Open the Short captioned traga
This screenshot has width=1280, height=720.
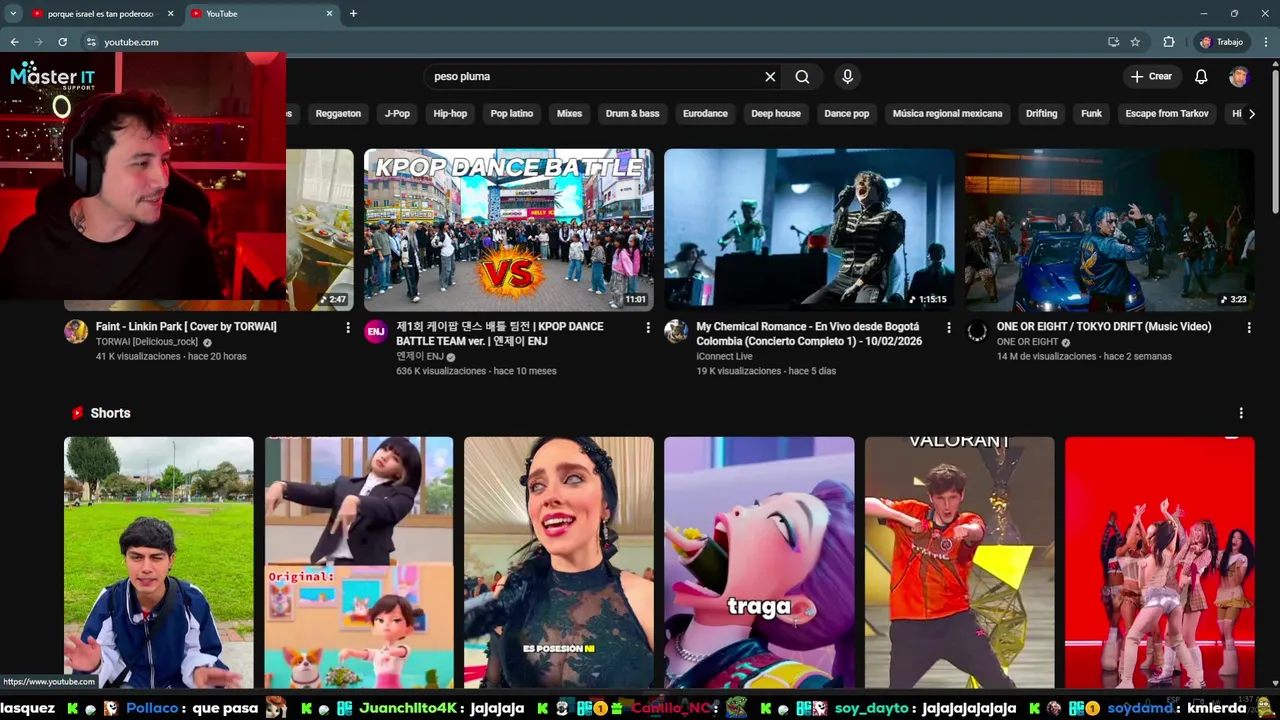759,562
